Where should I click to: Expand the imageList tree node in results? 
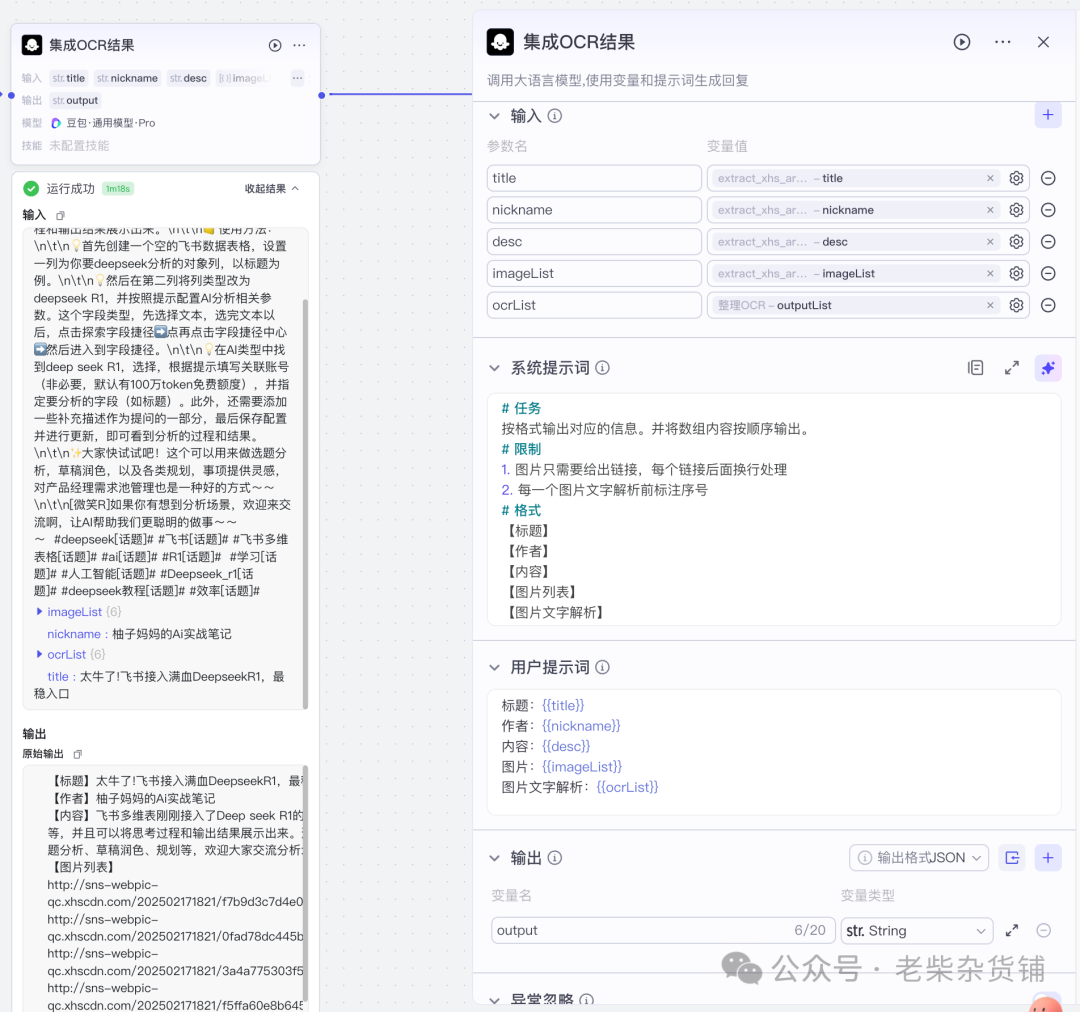point(39,612)
